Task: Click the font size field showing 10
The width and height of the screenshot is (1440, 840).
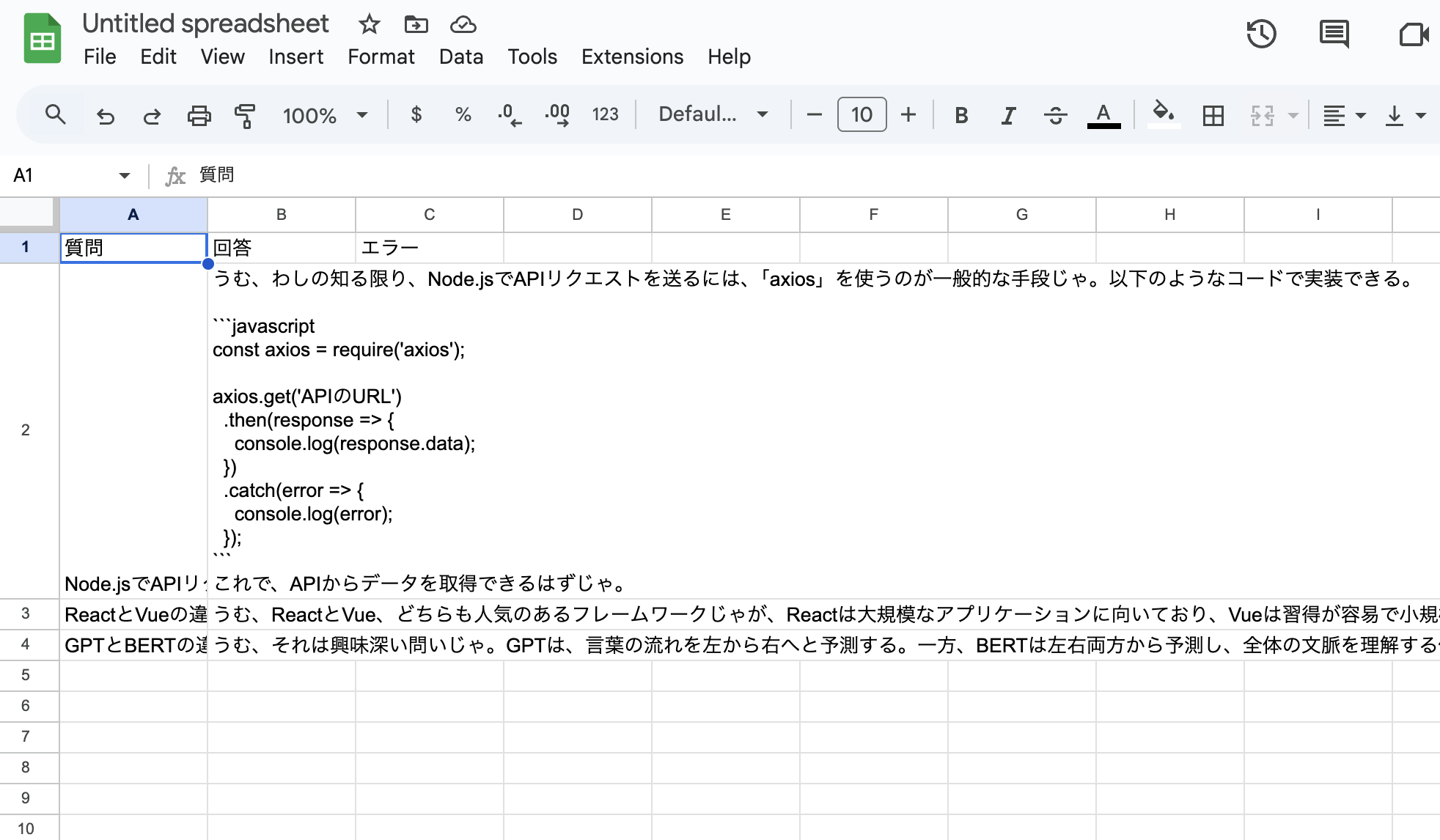Action: pyautogui.click(x=862, y=114)
